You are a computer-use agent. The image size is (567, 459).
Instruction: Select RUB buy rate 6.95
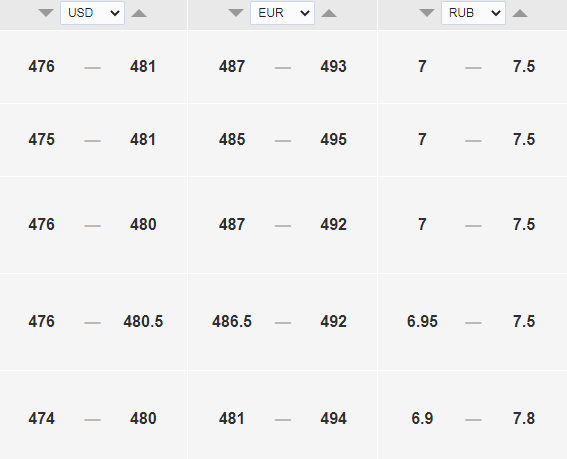pos(422,322)
